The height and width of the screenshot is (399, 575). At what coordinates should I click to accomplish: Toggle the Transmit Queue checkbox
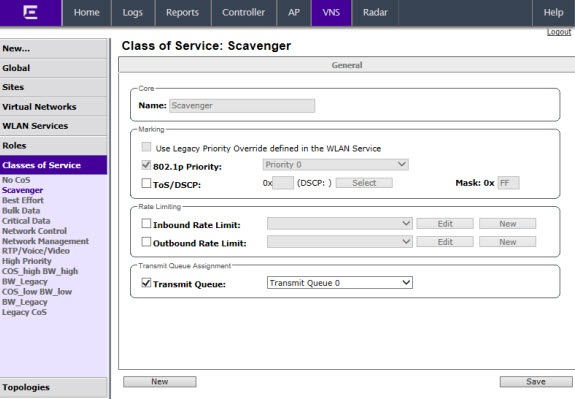[x=146, y=283]
